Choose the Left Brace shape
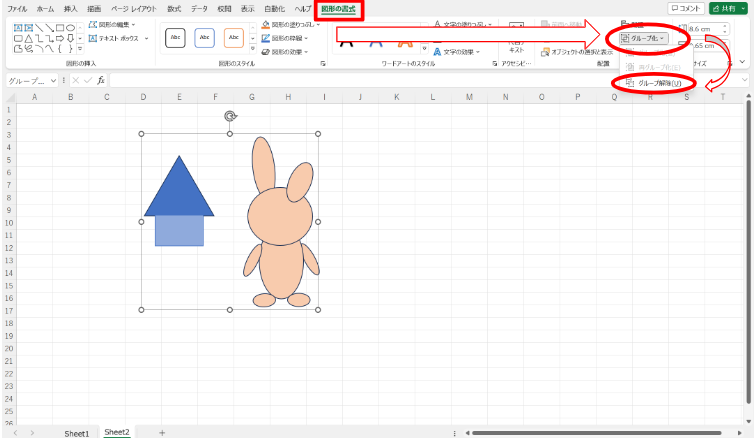This screenshot has width=754, height=438. (x=60, y=49)
